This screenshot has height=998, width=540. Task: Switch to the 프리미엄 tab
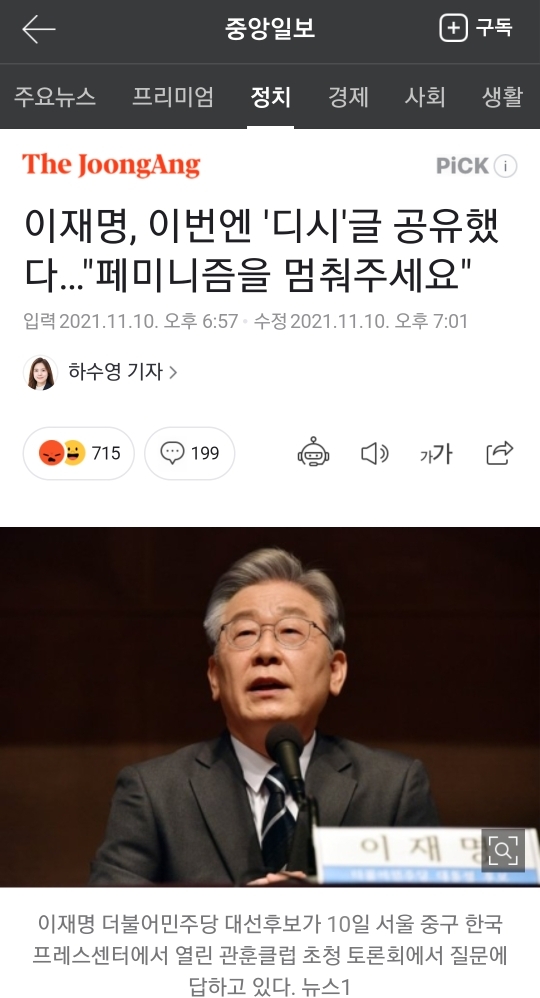pos(173,97)
